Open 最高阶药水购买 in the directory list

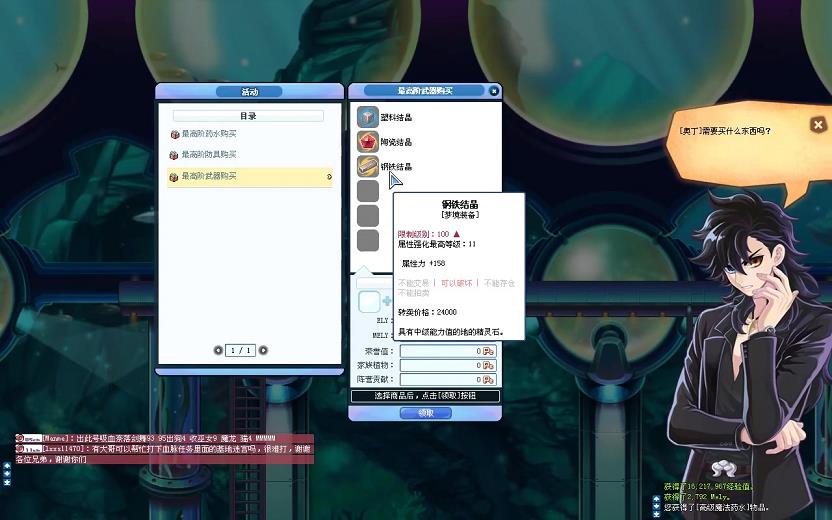coord(209,134)
